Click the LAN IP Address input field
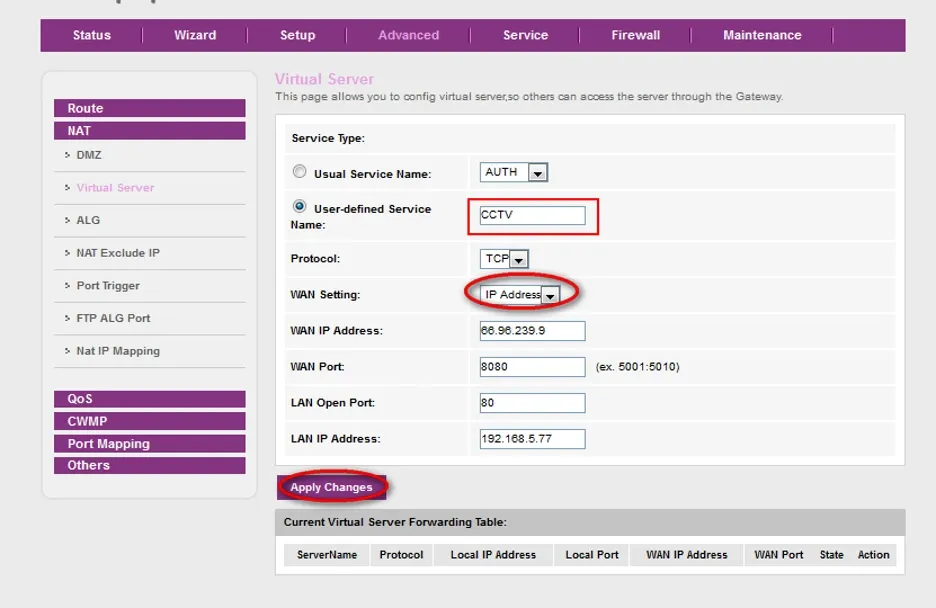This screenshot has height=608, width=936. pos(532,439)
